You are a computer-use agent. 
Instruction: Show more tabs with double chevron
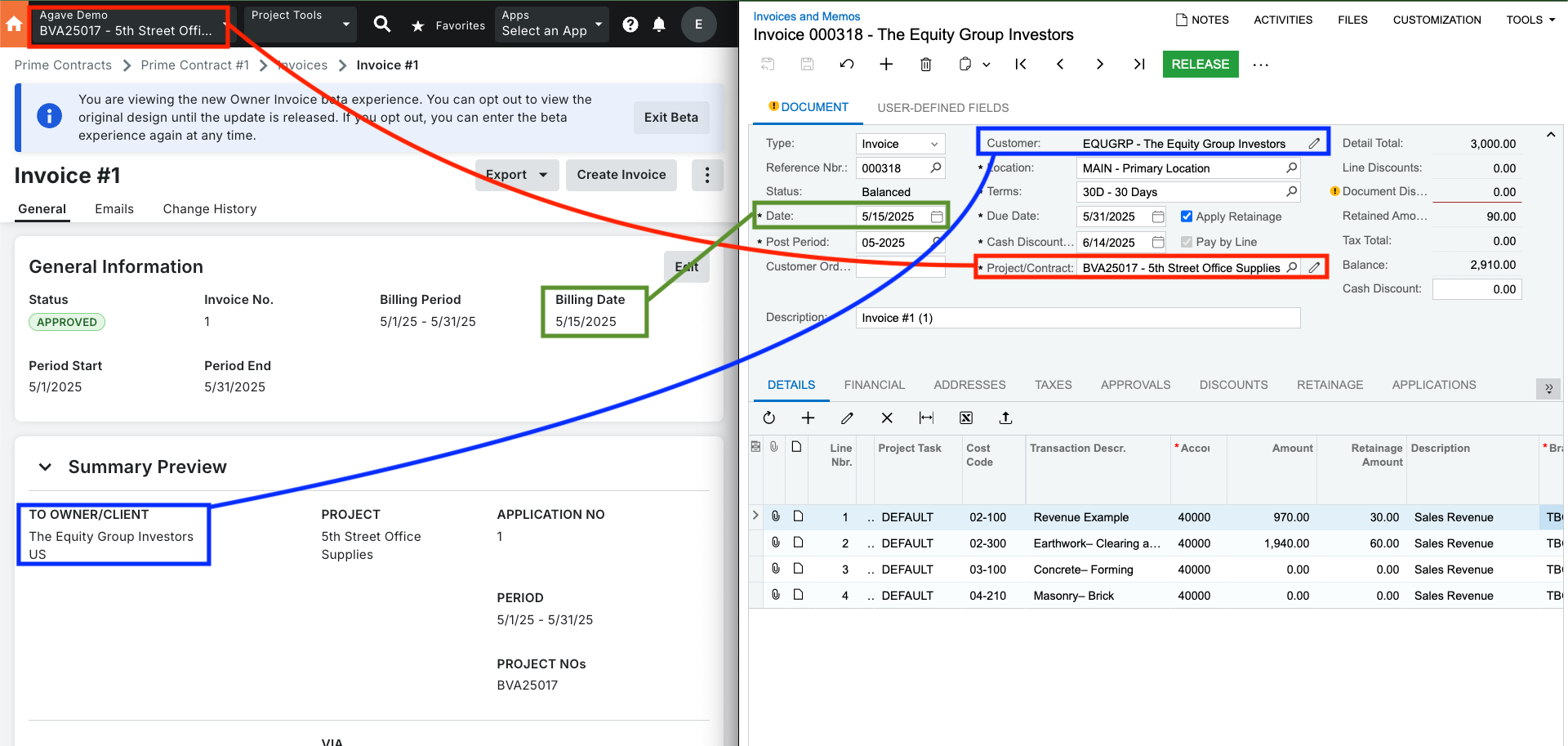pyautogui.click(x=1548, y=388)
